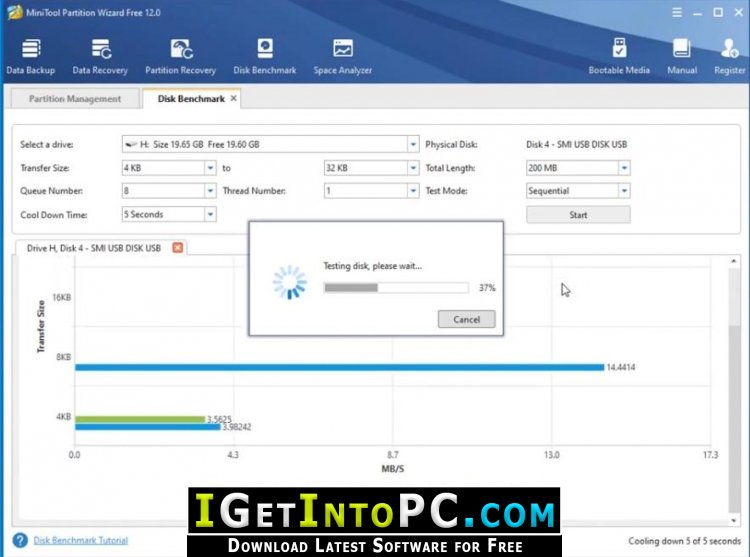The image size is (750, 557).
Task: Open the hamburger menu in title bar
Action: tap(677, 12)
